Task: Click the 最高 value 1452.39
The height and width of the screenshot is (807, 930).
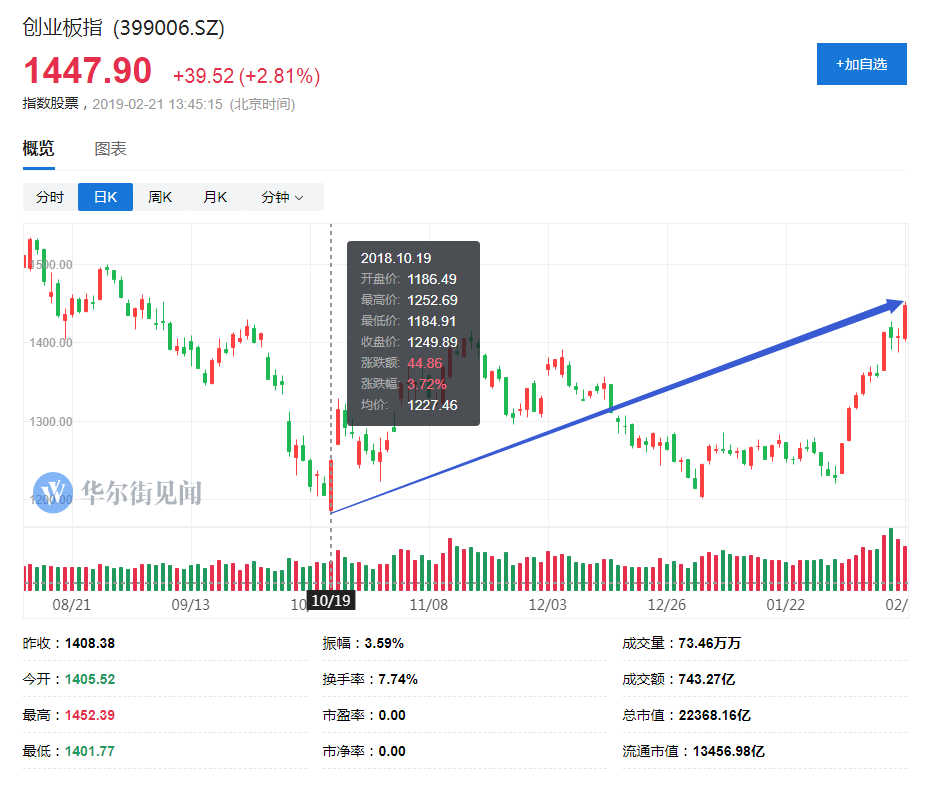Action: (x=90, y=715)
